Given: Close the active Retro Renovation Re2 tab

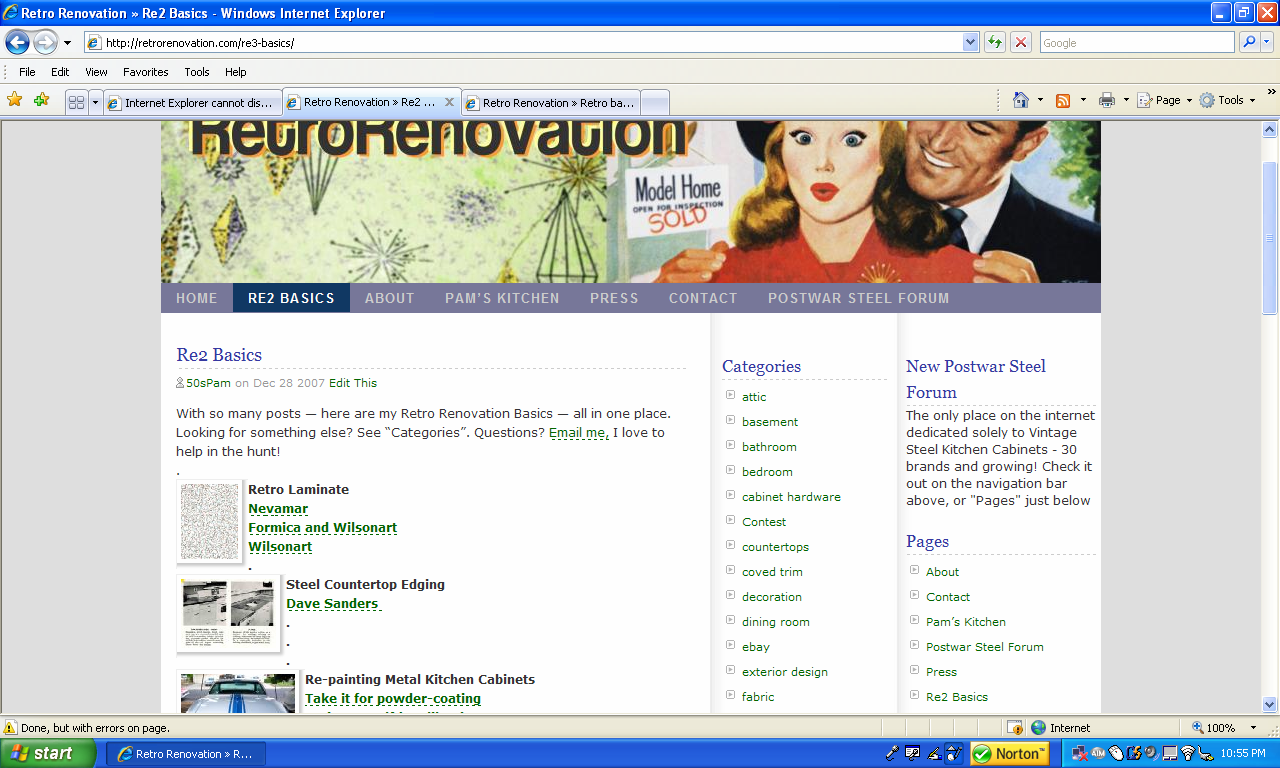Looking at the screenshot, I should (x=449, y=102).
